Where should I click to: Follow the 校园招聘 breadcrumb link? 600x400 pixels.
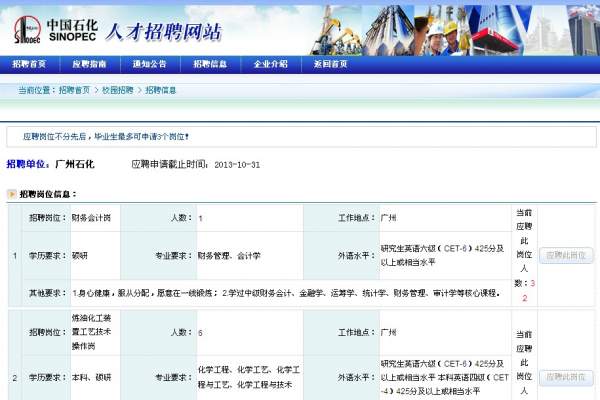coord(117,90)
